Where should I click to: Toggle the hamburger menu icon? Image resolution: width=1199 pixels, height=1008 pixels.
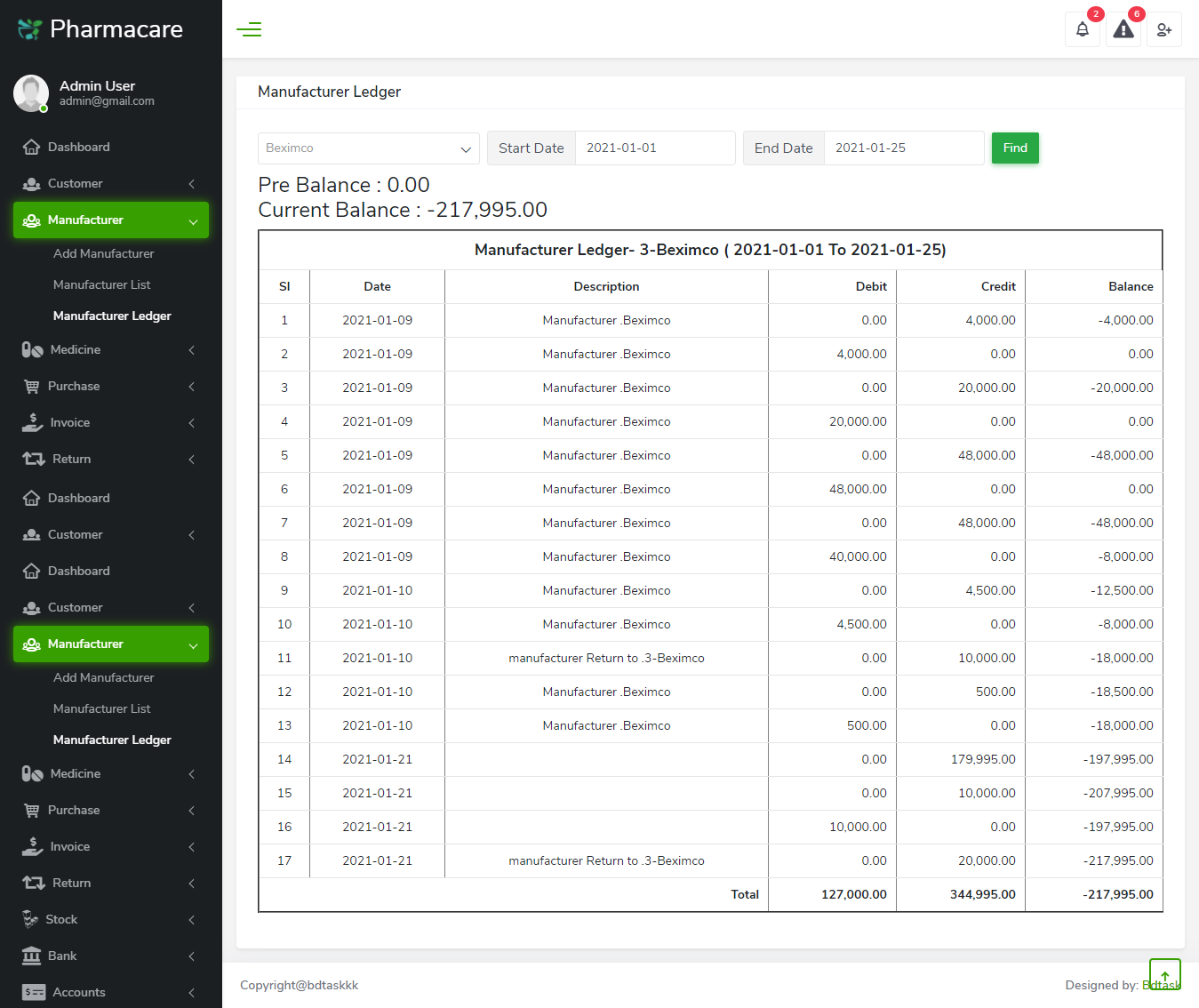(249, 29)
